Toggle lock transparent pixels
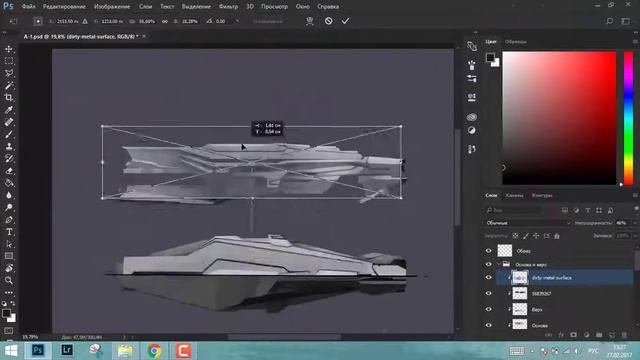This screenshot has width=640, height=360. (516, 236)
